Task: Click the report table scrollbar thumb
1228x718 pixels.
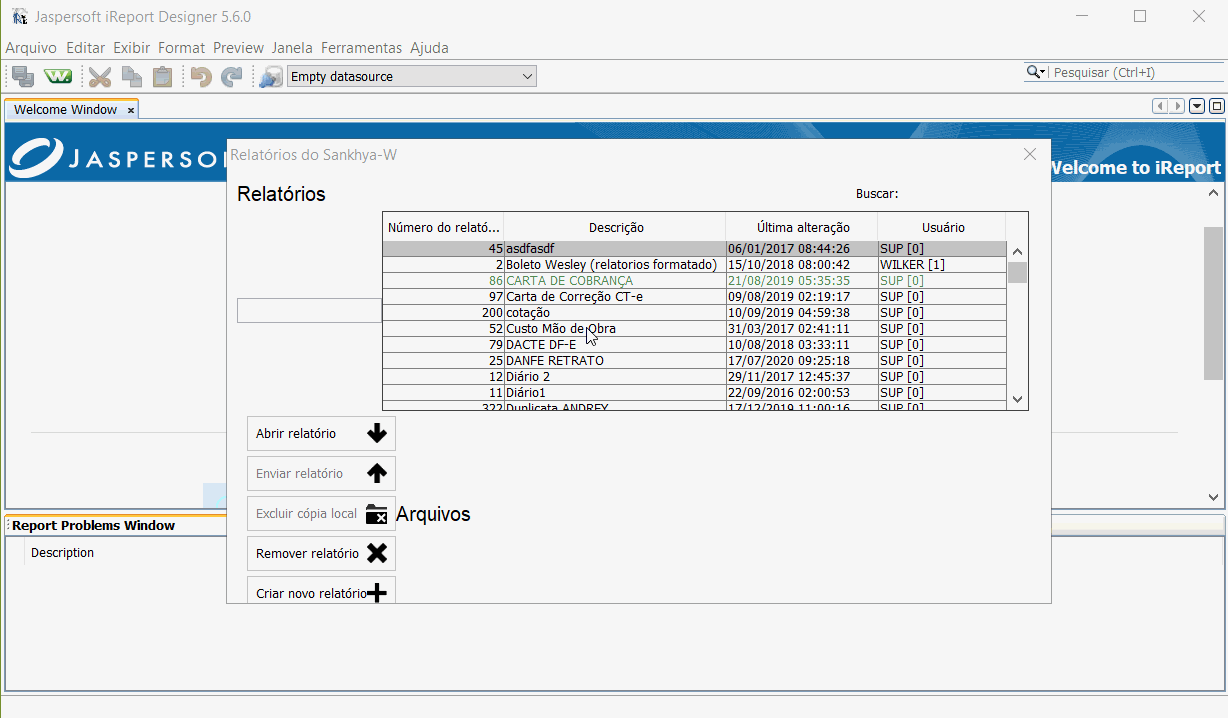Action: (x=1017, y=272)
